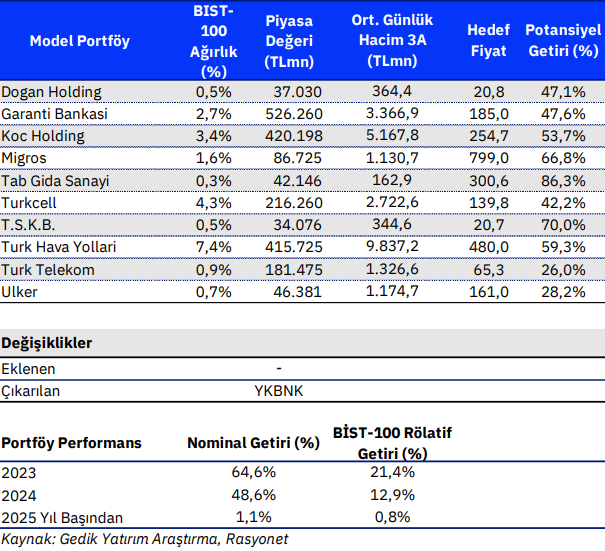Image resolution: width=605 pixels, height=551 pixels.
Task: Select the Hedef Fiyat column header
Action: (x=488, y=41)
